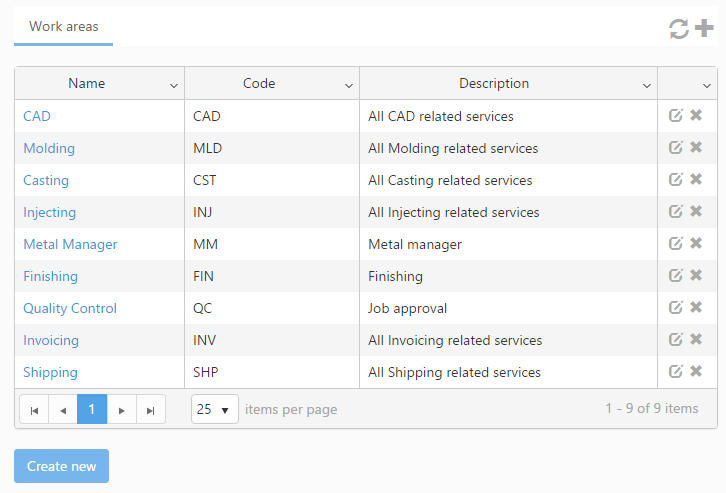
Task: Delete the Molding work area row
Action: click(696, 148)
